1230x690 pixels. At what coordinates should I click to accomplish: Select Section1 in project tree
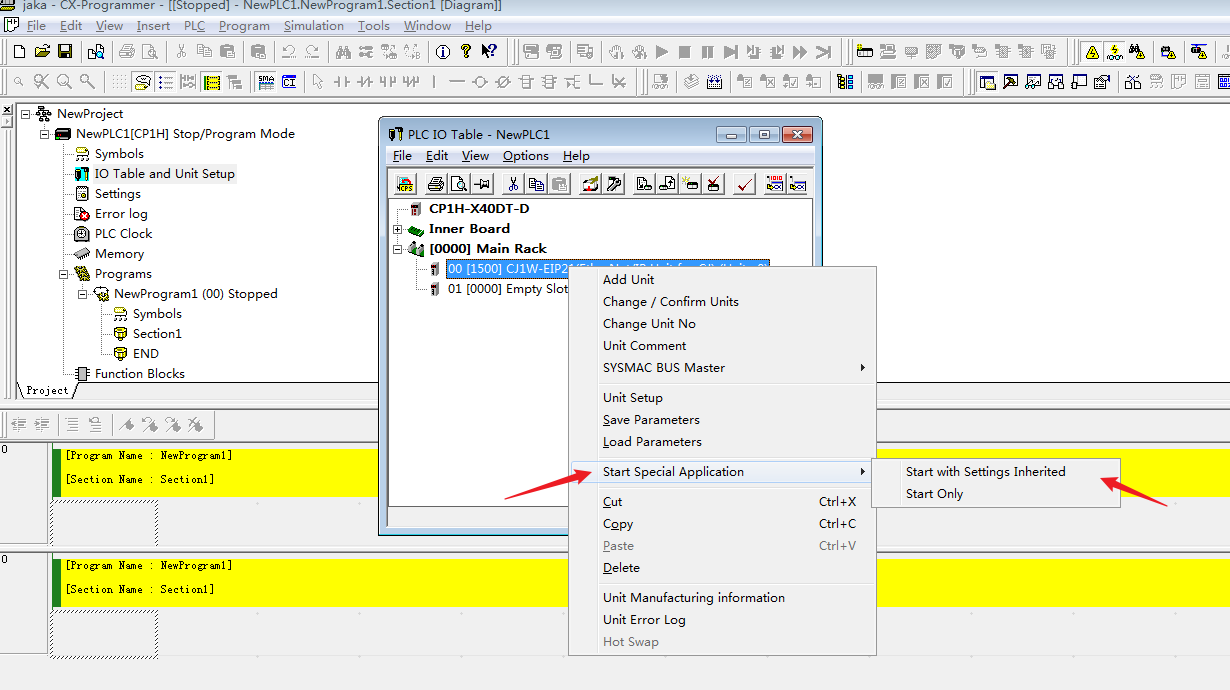157,334
